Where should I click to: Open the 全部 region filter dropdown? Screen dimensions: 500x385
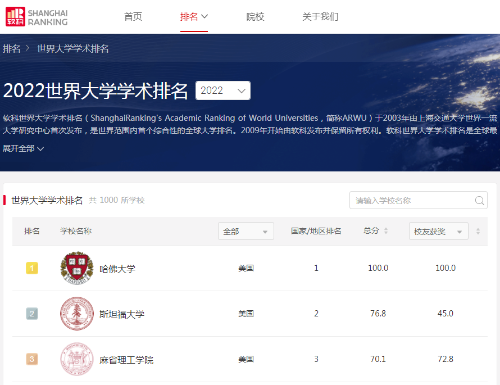[246, 231]
